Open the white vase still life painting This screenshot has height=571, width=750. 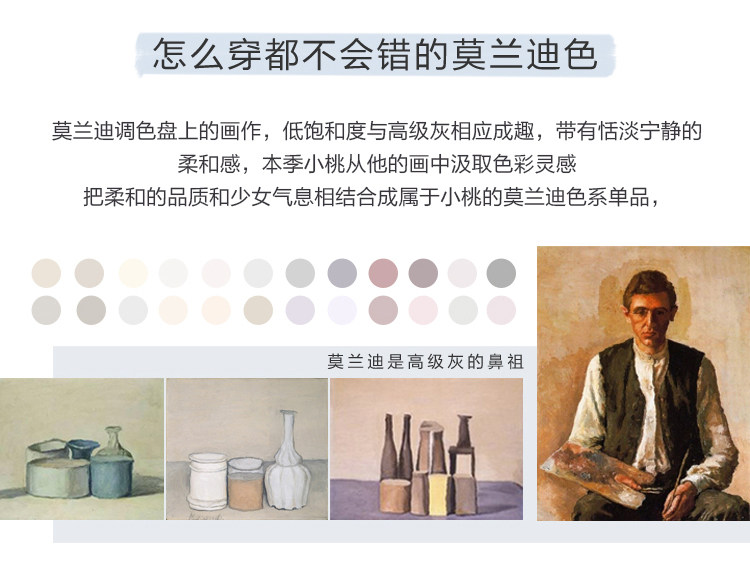[247, 449]
